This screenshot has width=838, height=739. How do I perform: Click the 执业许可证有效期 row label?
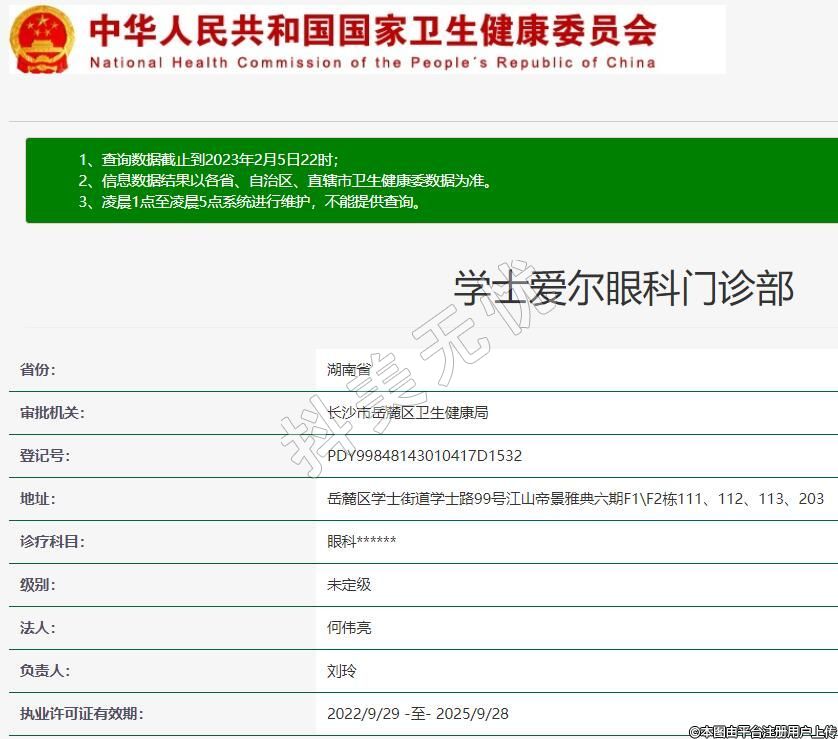coord(82,714)
